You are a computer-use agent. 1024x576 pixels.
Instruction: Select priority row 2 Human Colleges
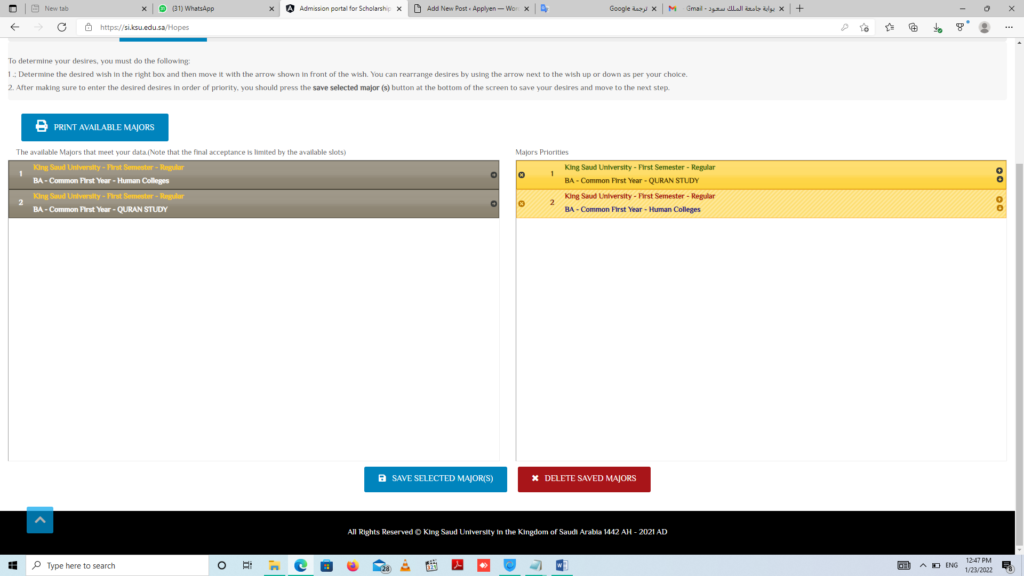761,203
